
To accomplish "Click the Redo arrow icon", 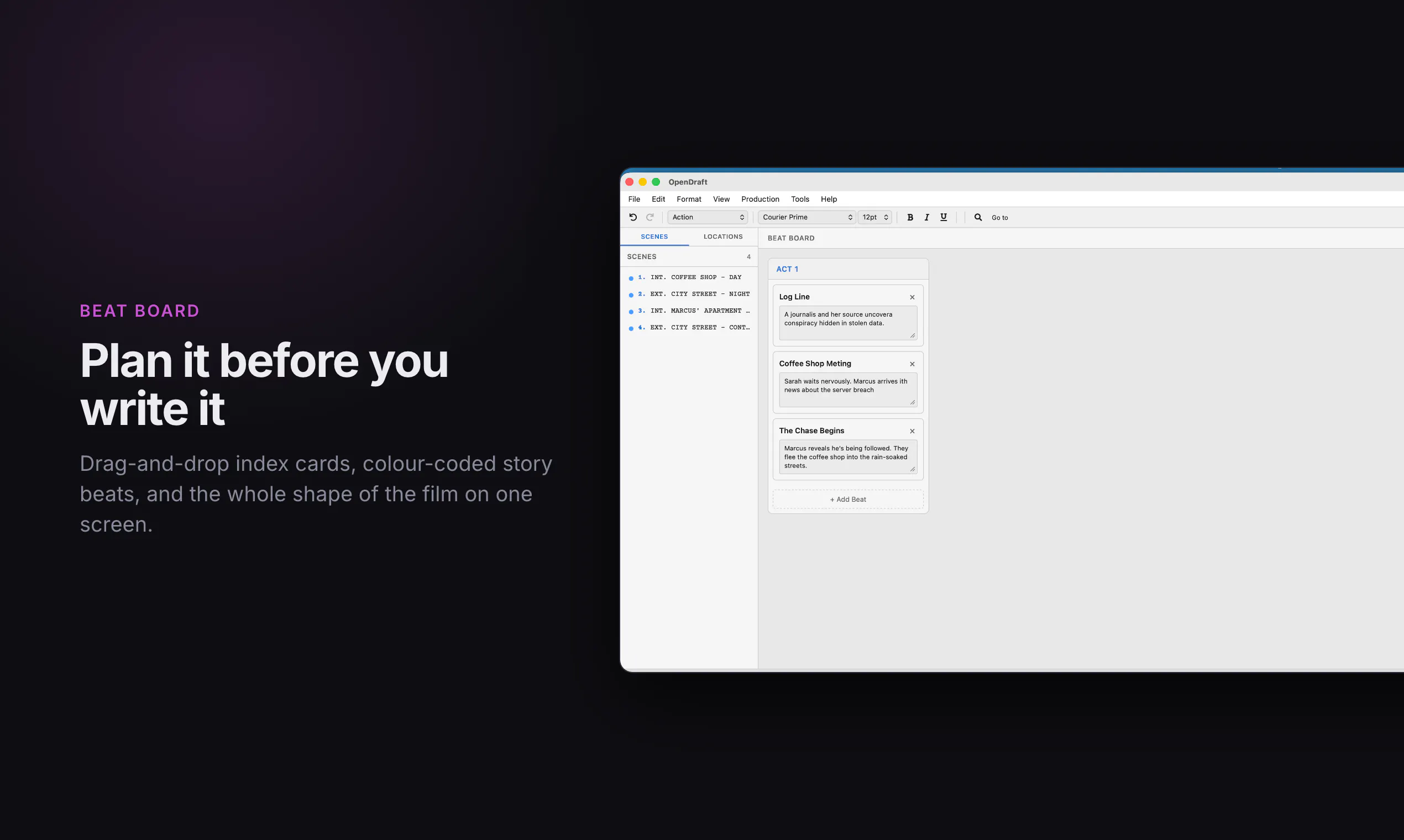I will (650, 217).
